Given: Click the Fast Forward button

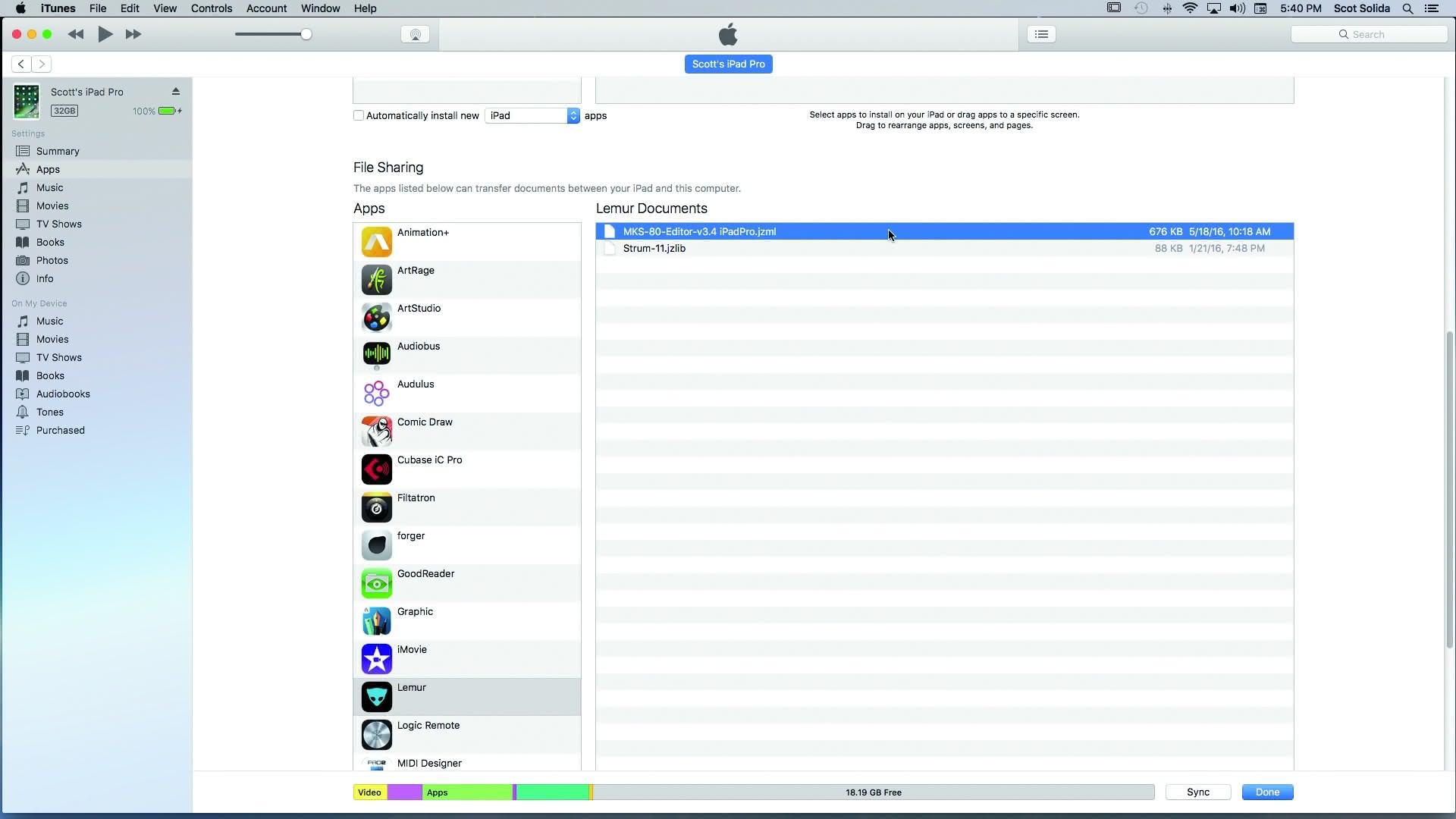Looking at the screenshot, I should pos(133,34).
